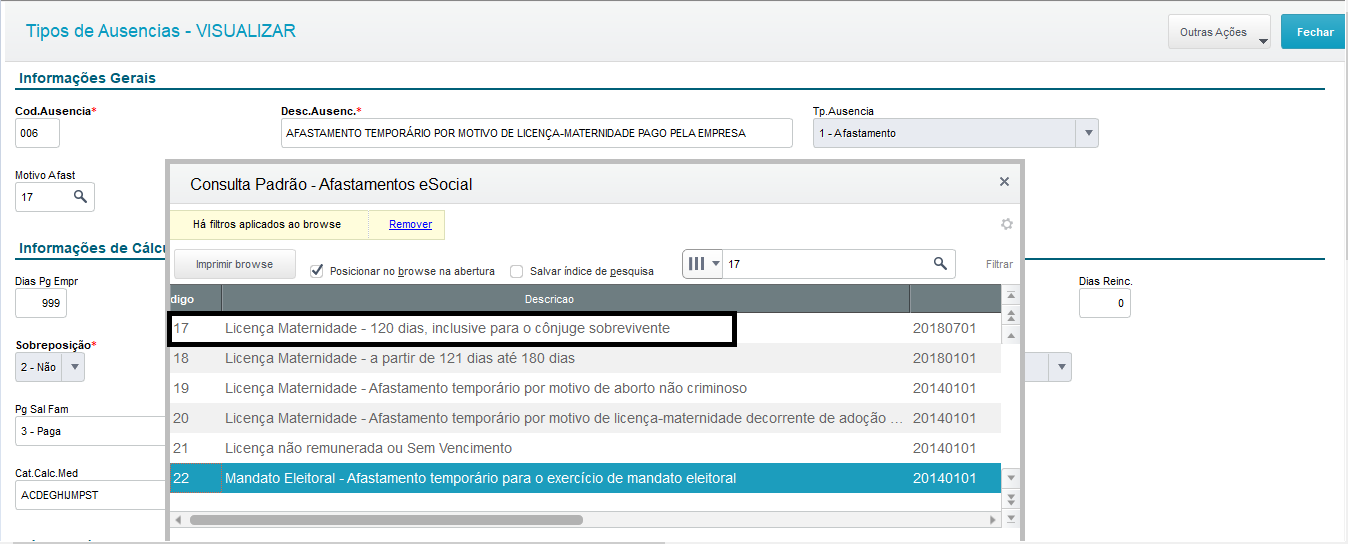Click the Cat.Calc.Med field
Screen dimensions: 1348x544
click(90, 495)
